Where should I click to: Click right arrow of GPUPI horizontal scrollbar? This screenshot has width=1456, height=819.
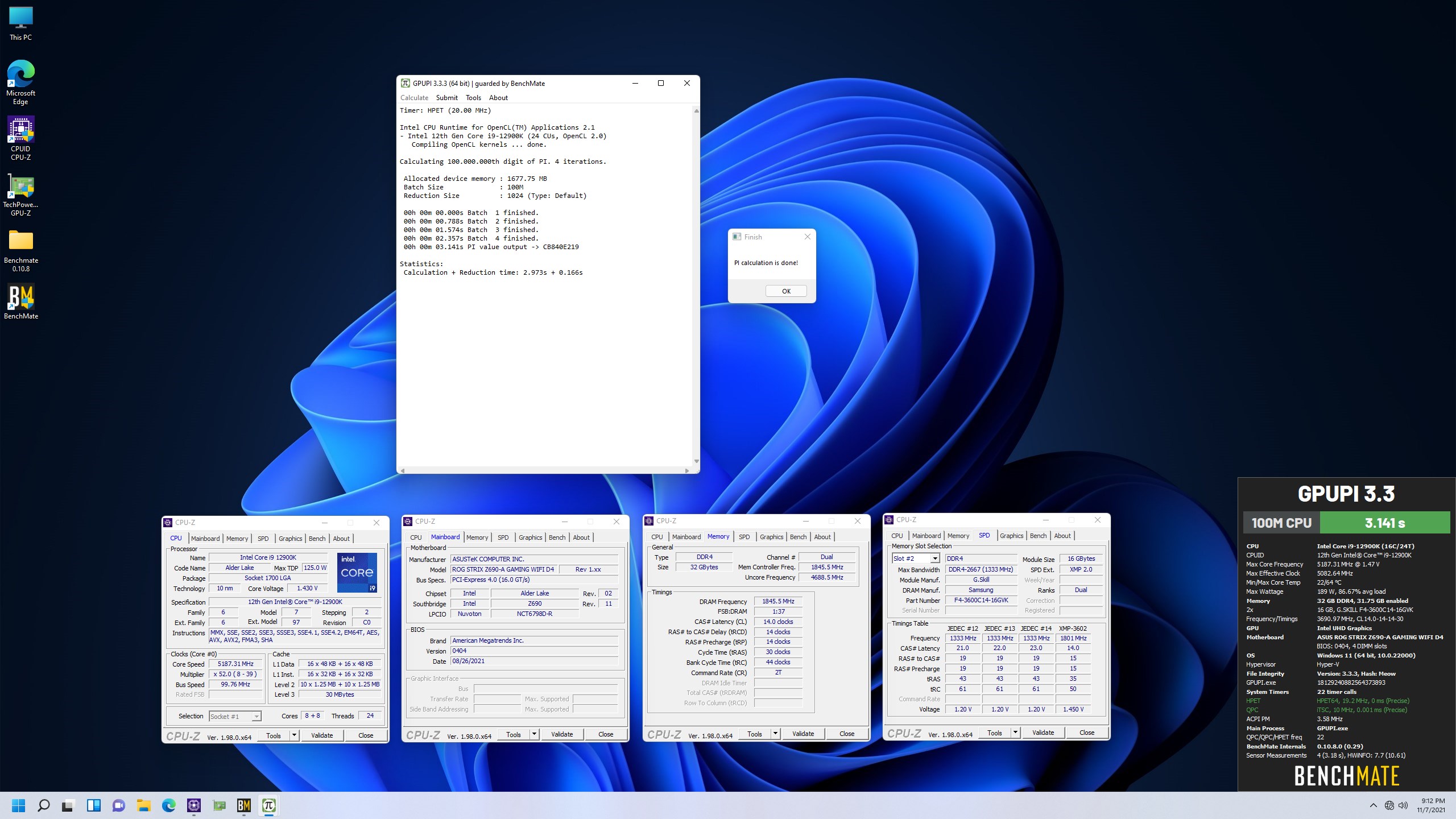pos(687,470)
